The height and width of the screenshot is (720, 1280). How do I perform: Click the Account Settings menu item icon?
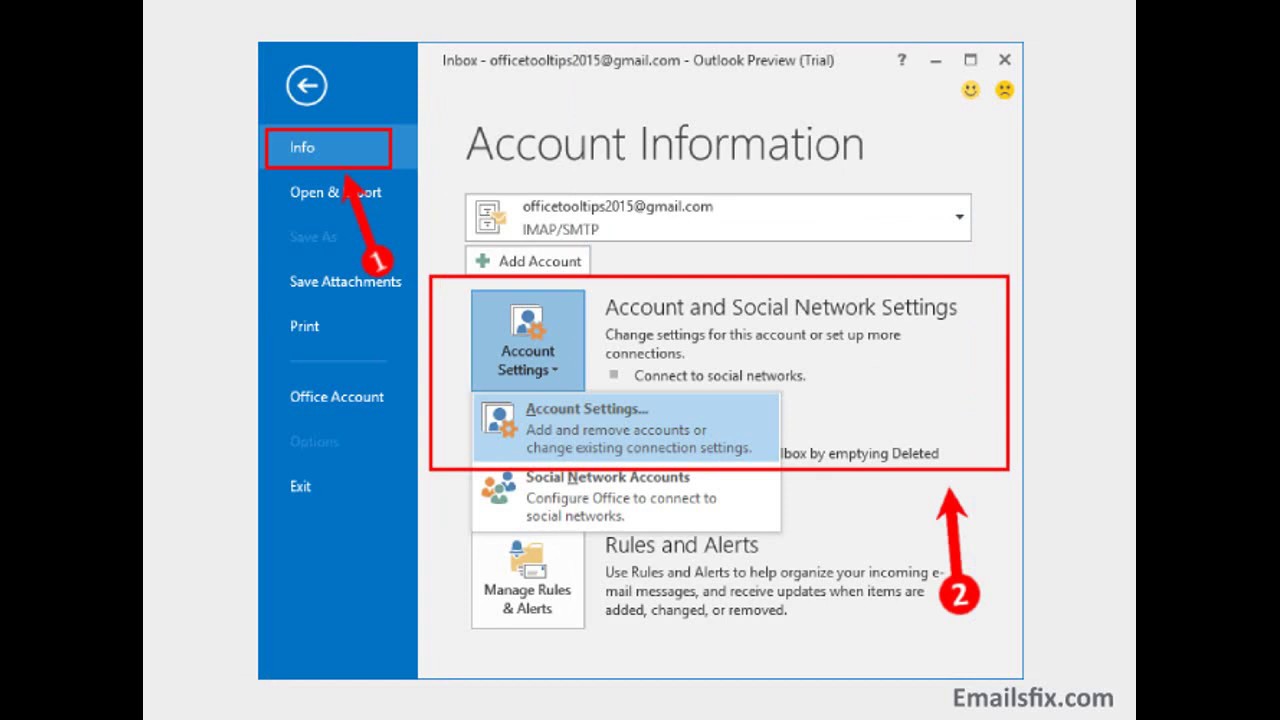pyautogui.click(x=500, y=420)
